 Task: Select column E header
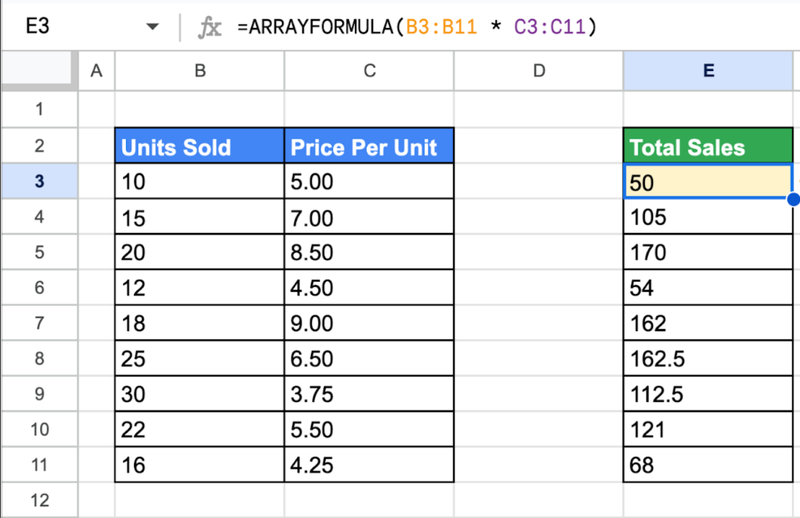[708, 71]
